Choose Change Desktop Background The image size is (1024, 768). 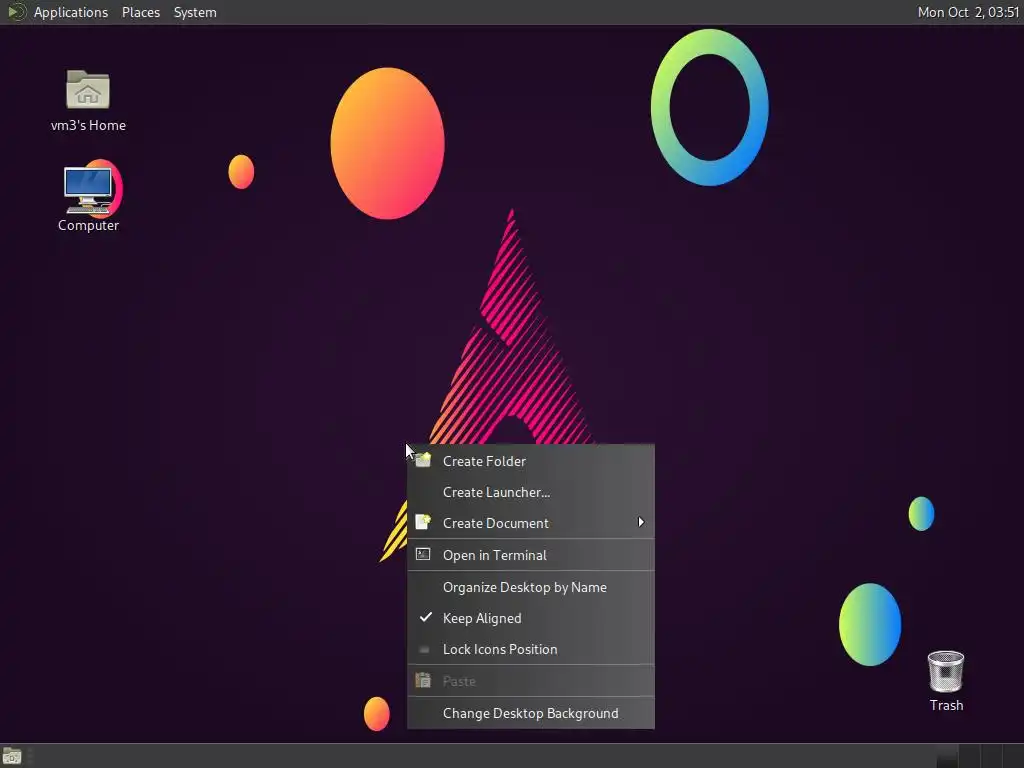(x=530, y=713)
